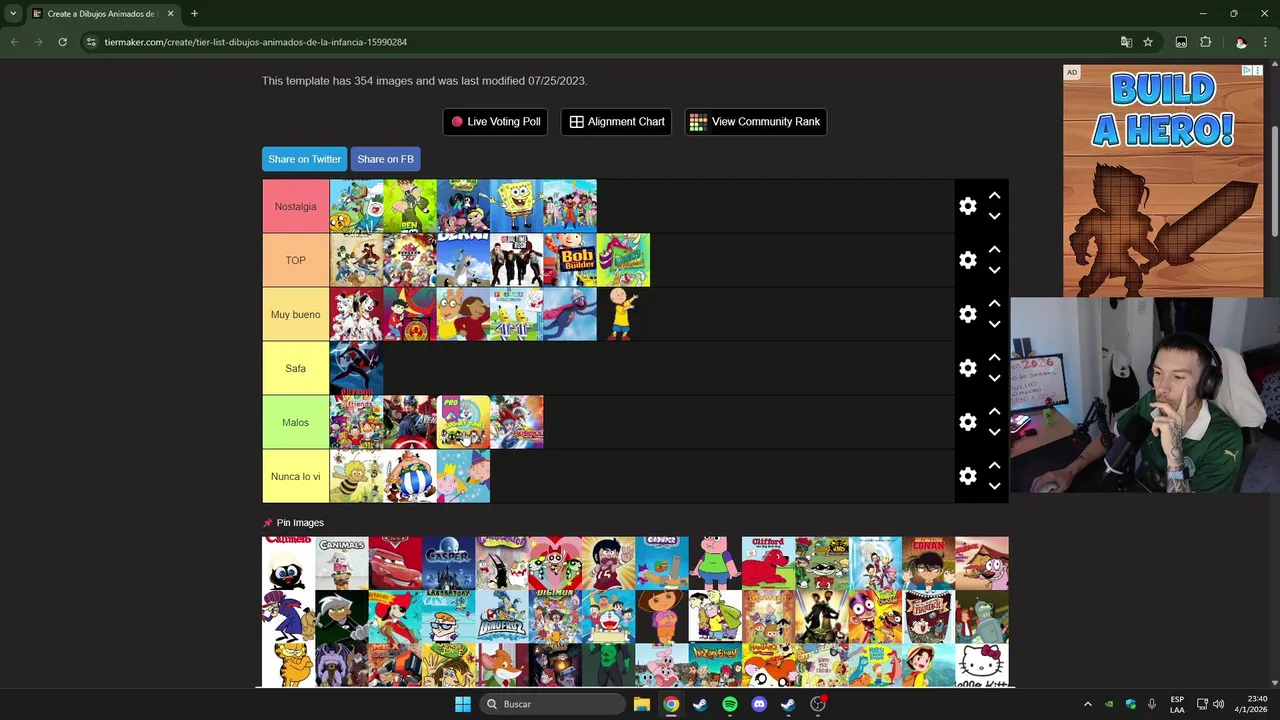The height and width of the screenshot is (720, 1280).
Task: Move the Nunca lo vi row down
Action: [x=994, y=486]
